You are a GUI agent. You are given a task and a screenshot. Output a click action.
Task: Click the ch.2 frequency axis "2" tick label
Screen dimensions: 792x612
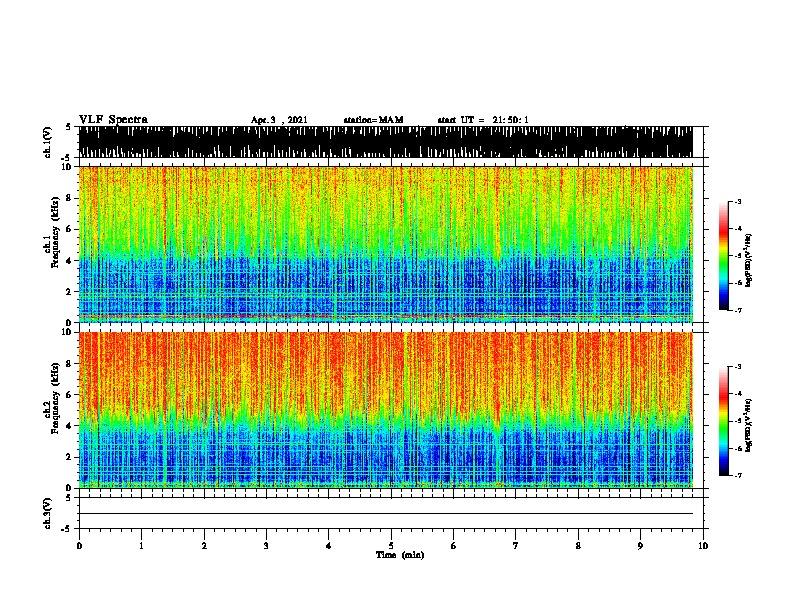pyautogui.click(x=69, y=457)
